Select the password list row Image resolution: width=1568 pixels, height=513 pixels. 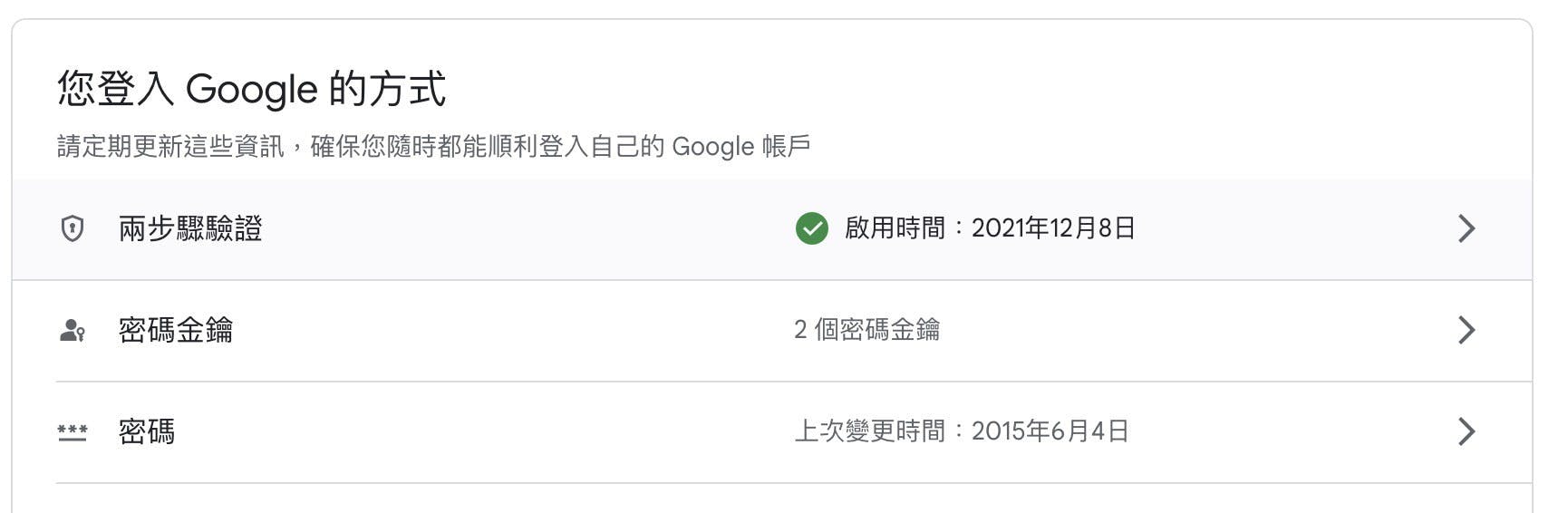click(x=772, y=432)
